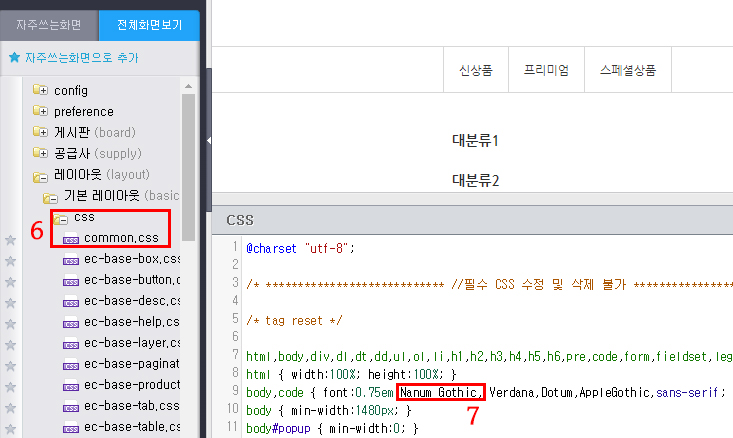Click the 대분류1 category link
The image size is (733, 438).
pos(475,140)
